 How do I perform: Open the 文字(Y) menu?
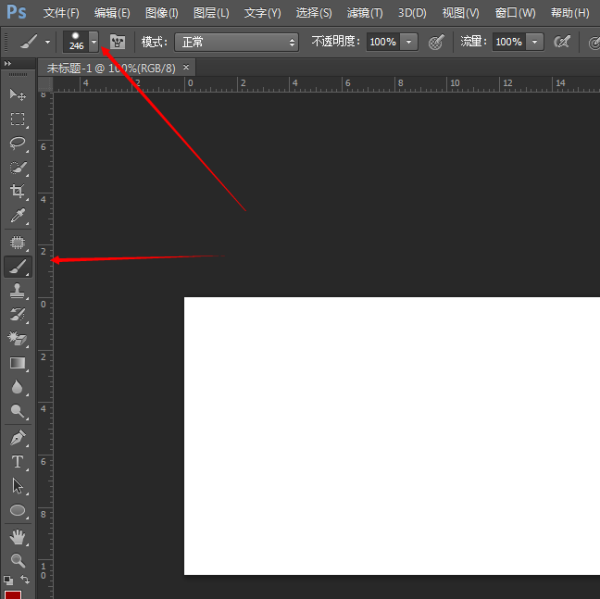point(262,13)
